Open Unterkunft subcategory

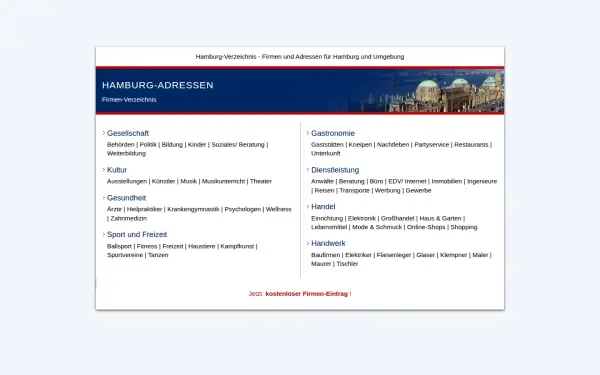[326, 153]
